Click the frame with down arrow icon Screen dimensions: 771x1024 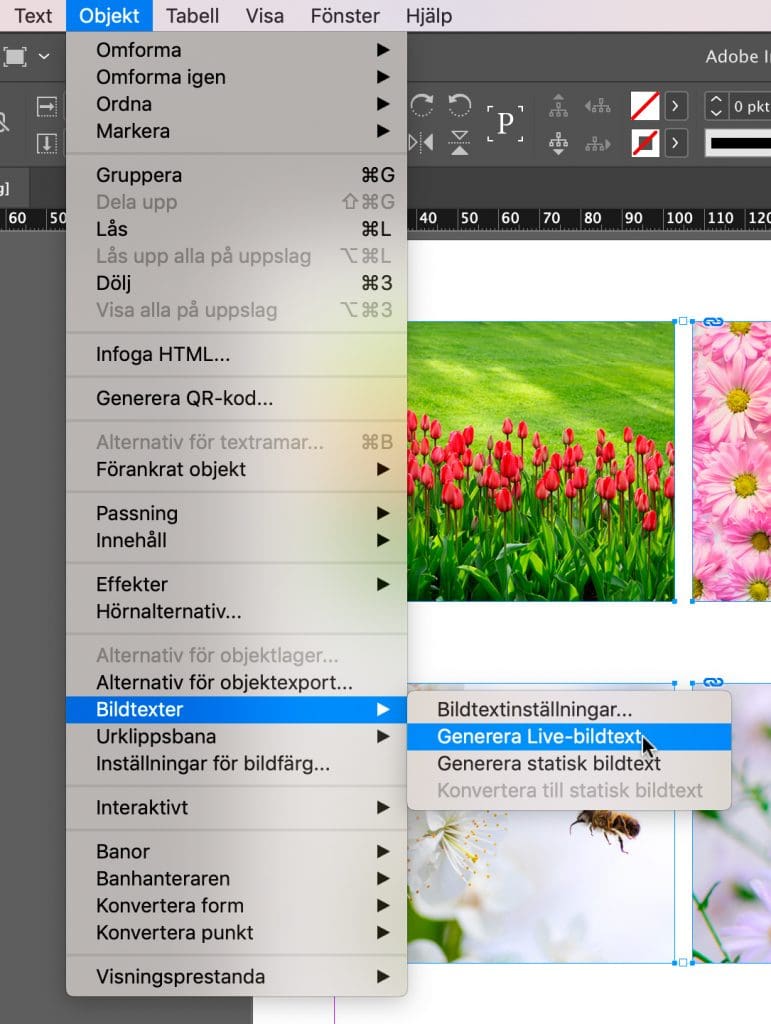pyautogui.click(x=46, y=143)
